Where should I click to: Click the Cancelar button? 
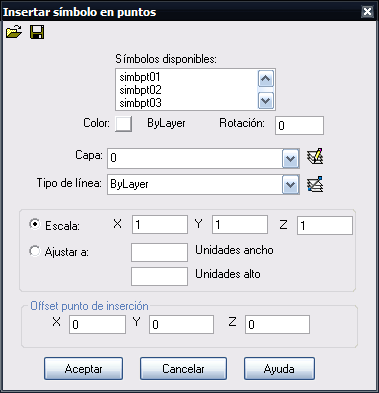pyautogui.click(x=183, y=369)
